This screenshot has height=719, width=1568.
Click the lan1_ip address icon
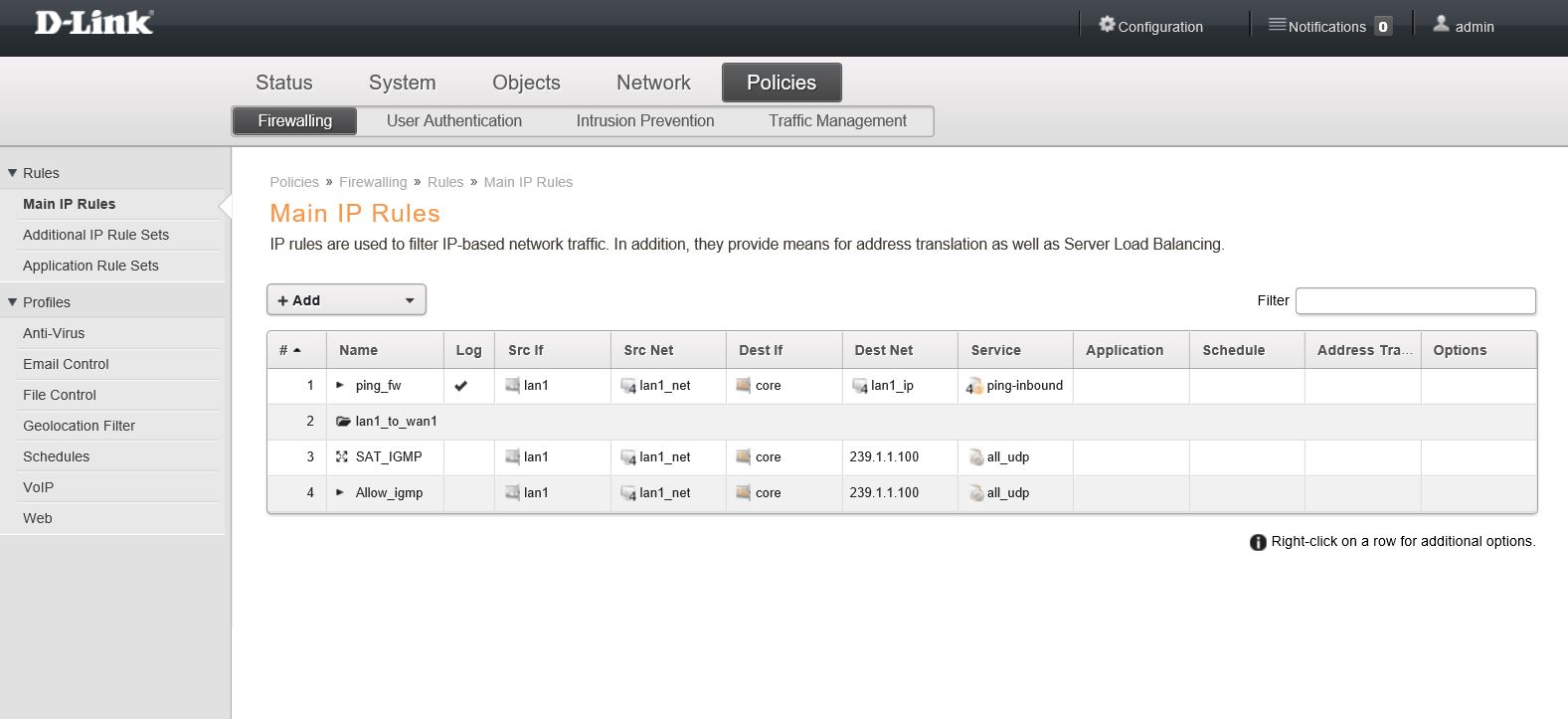(x=860, y=387)
